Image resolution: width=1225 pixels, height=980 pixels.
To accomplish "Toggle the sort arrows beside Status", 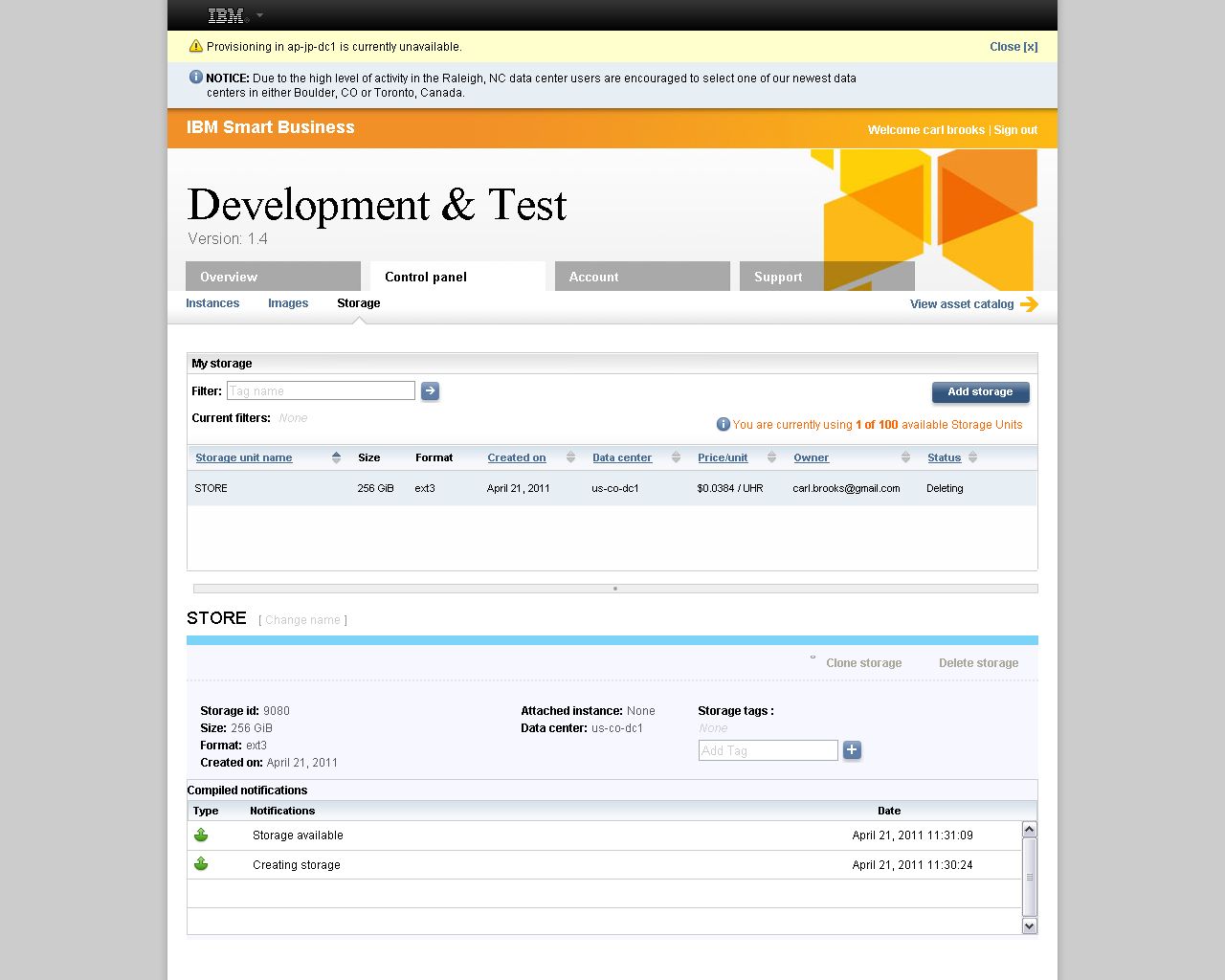I will 972,457.
